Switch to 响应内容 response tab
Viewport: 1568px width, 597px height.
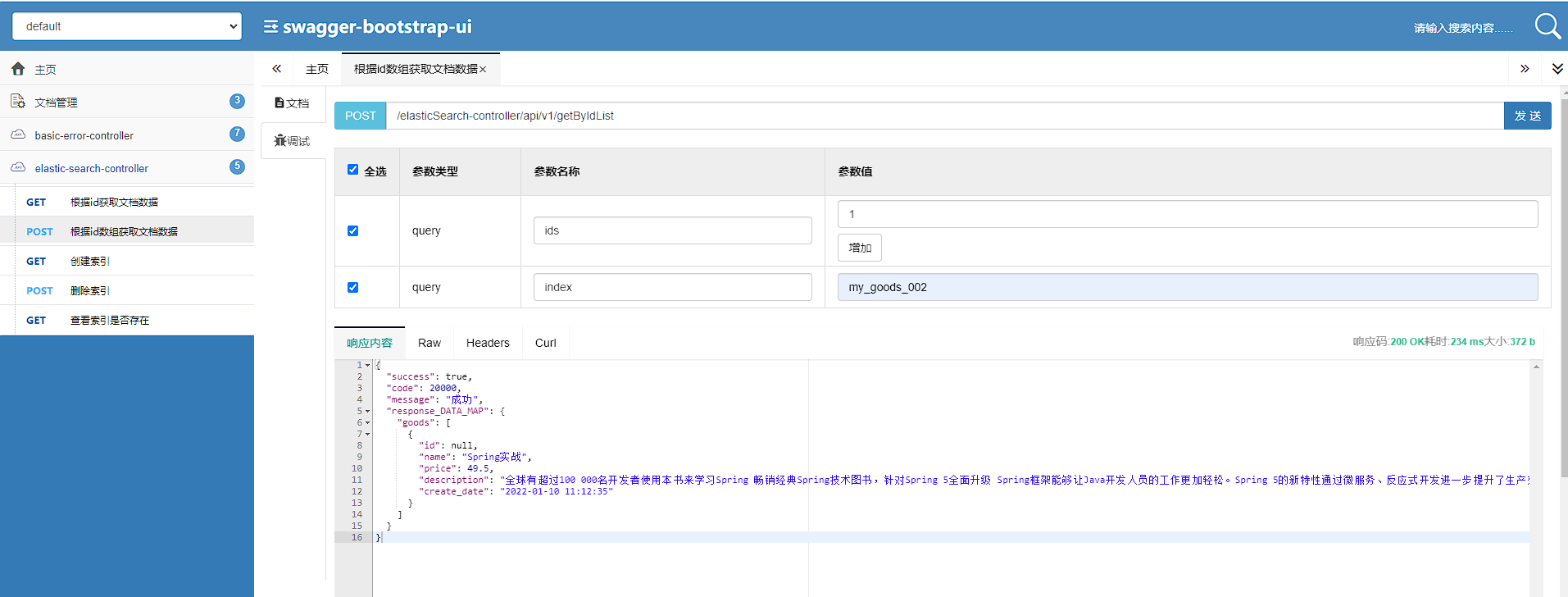click(370, 343)
